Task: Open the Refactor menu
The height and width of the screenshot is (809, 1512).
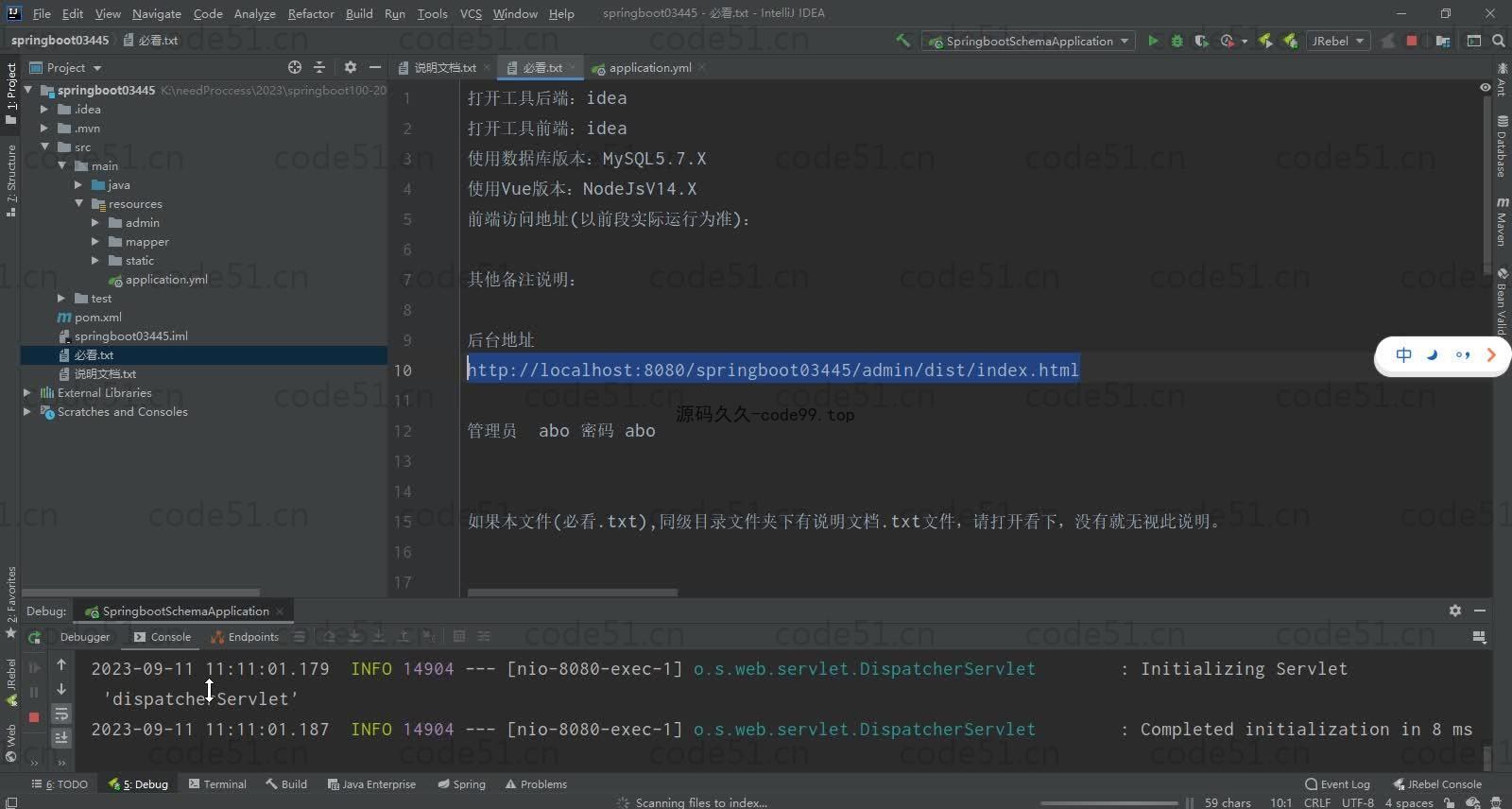Action: pyautogui.click(x=311, y=13)
